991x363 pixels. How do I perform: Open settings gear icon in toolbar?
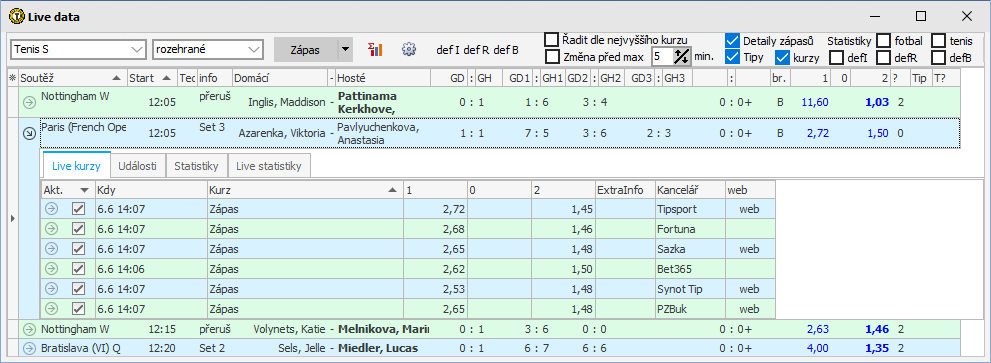coord(409,49)
